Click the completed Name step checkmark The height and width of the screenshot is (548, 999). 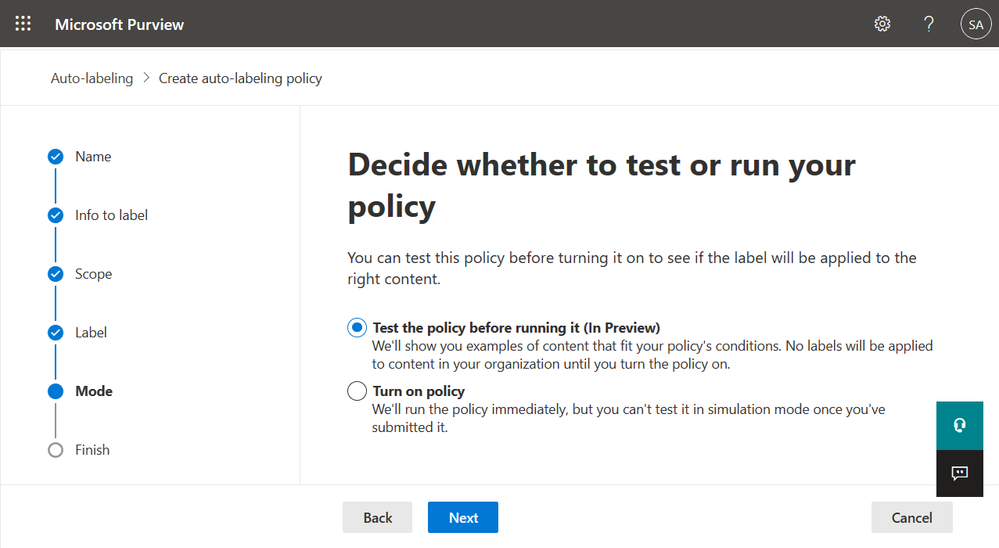pos(56,157)
